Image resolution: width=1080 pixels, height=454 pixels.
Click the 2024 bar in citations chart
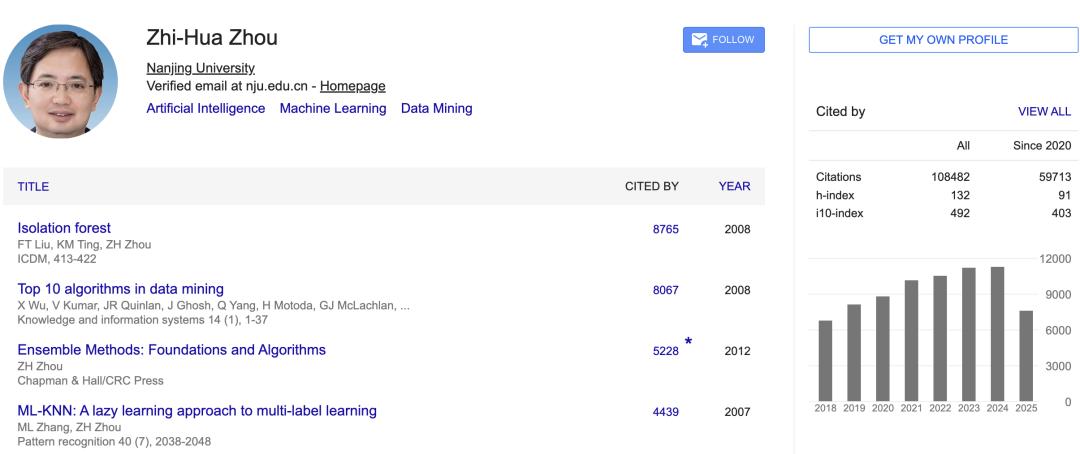pos(997,334)
